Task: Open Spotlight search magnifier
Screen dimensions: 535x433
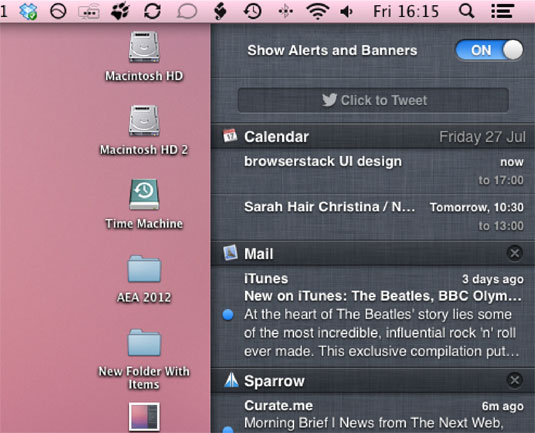Action: click(466, 11)
